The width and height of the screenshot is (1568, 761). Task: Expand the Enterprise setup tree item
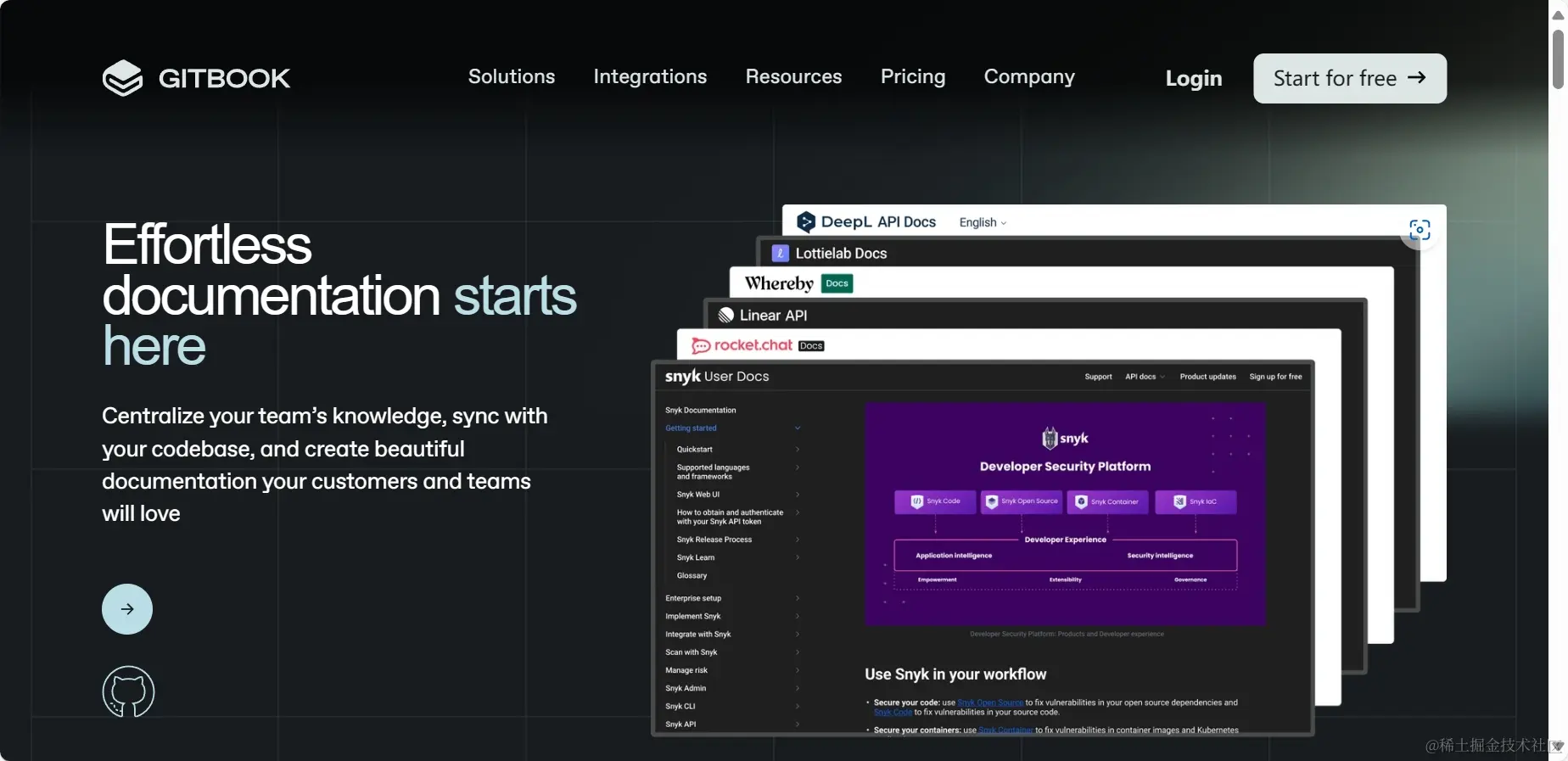tap(797, 598)
